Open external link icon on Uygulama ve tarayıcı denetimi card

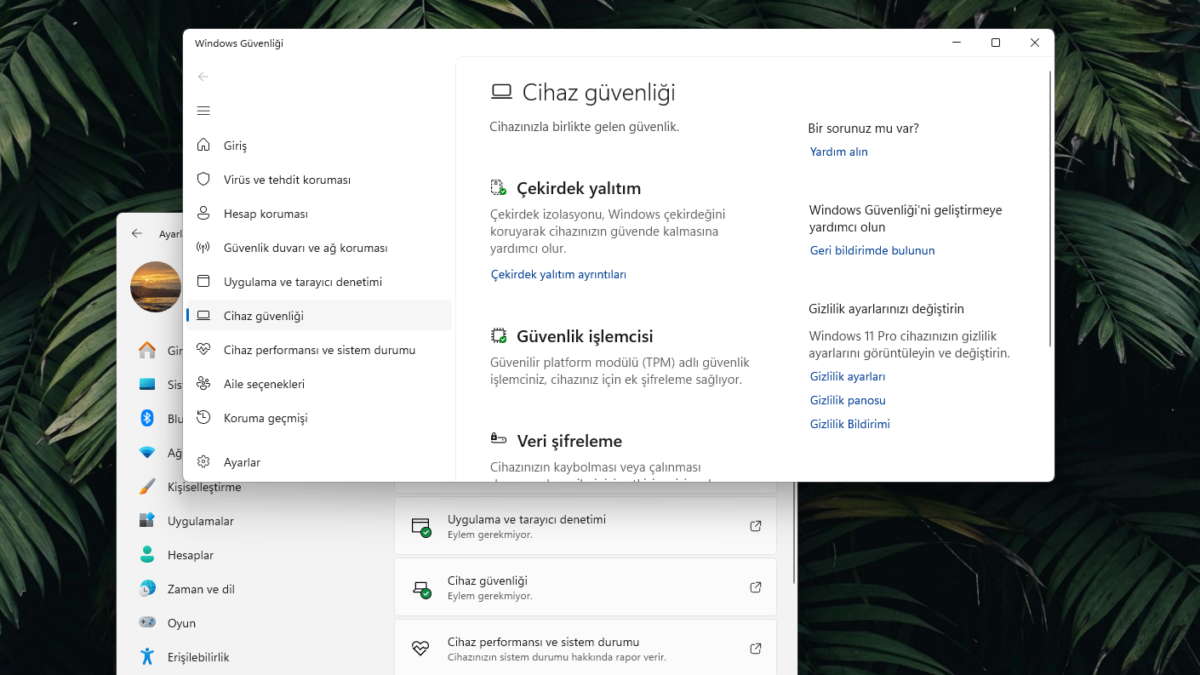[x=756, y=526]
